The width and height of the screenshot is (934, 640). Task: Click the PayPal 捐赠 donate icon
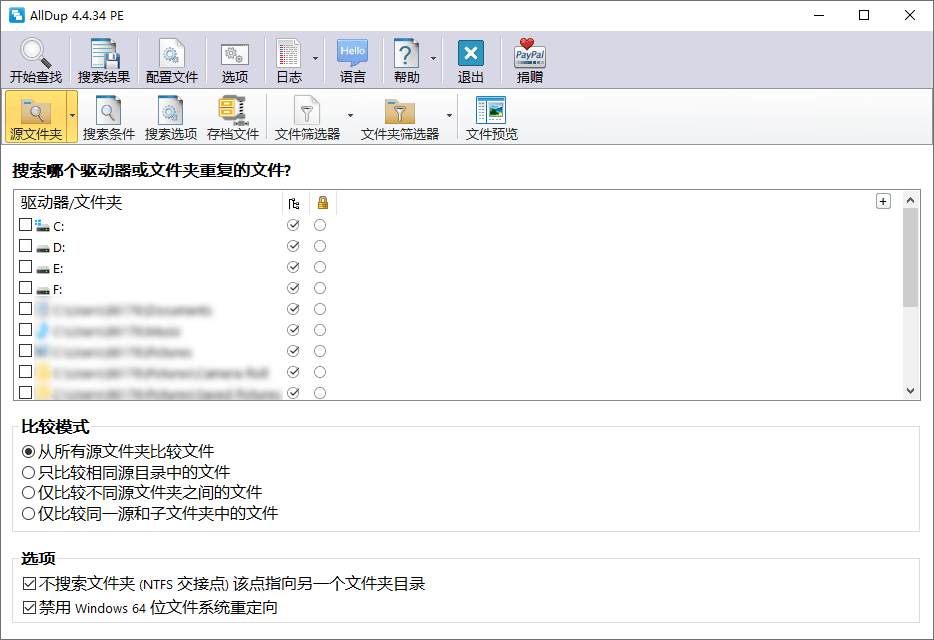[x=527, y=52]
